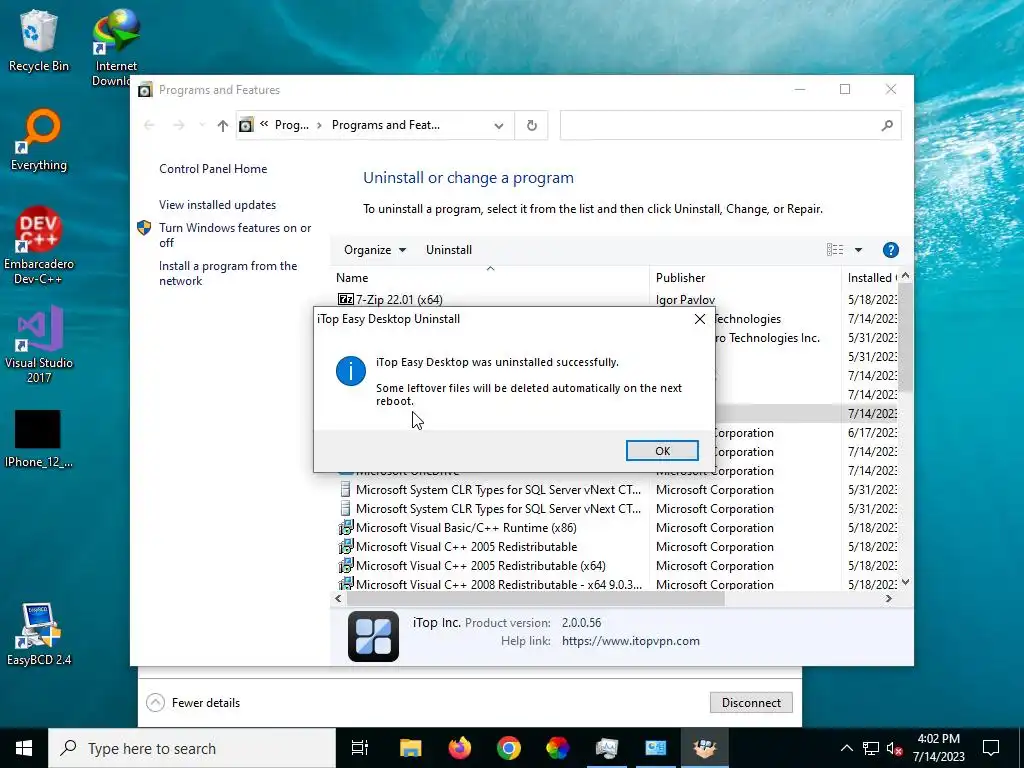
Task: Click the blue info icon in dialog
Action: [351, 371]
